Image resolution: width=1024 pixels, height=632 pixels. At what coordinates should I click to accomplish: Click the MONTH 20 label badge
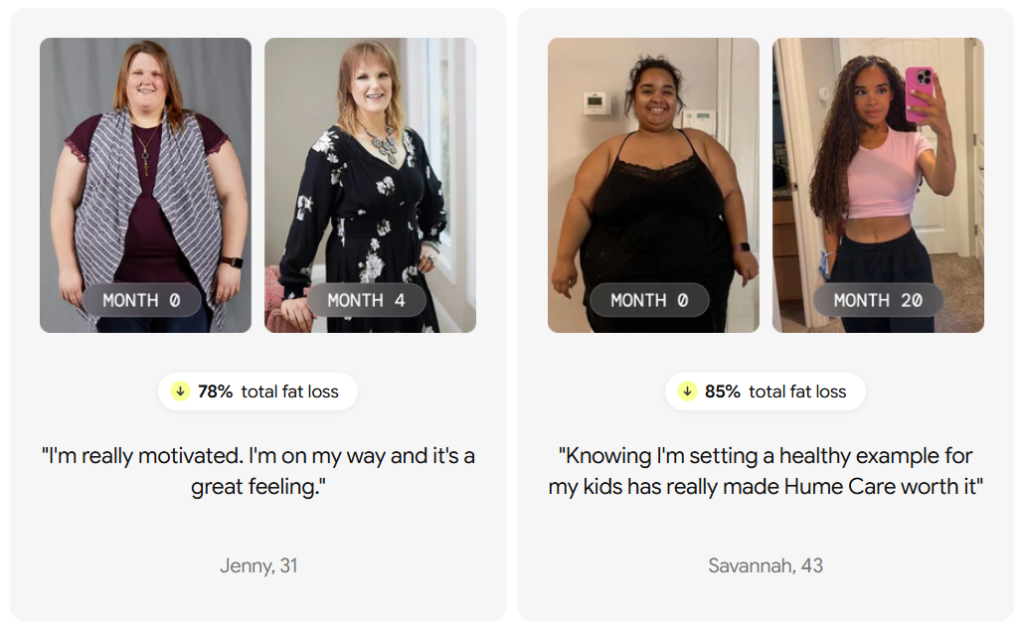click(x=878, y=300)
